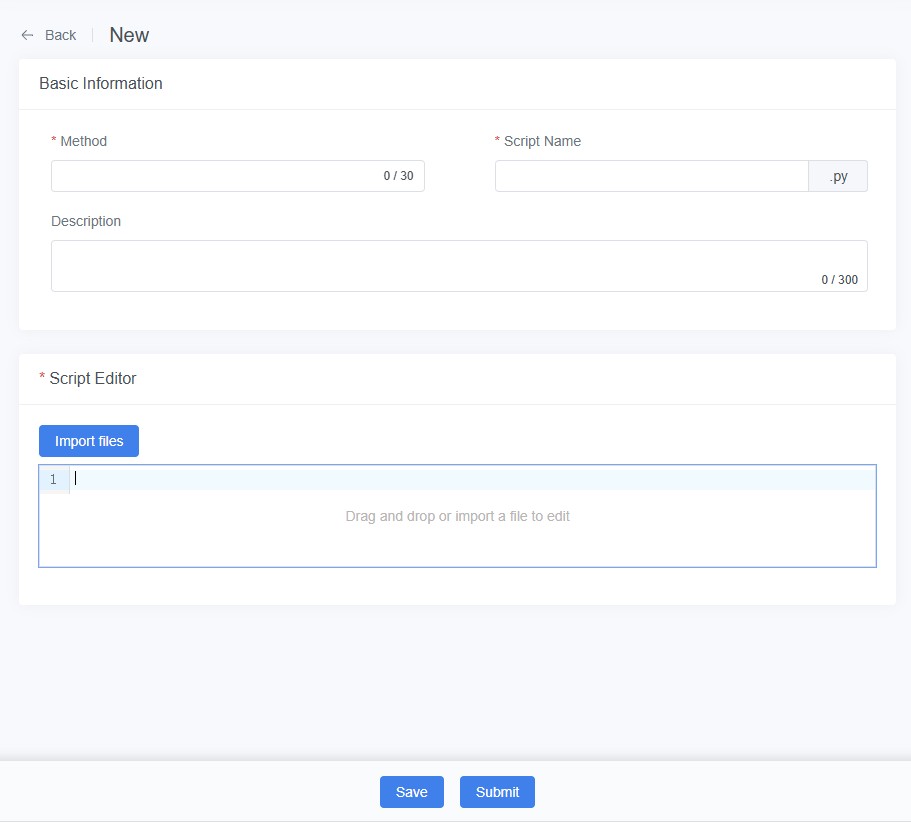Click the Back link
Viewport: 911px width, 823px height.
point(60,35)
